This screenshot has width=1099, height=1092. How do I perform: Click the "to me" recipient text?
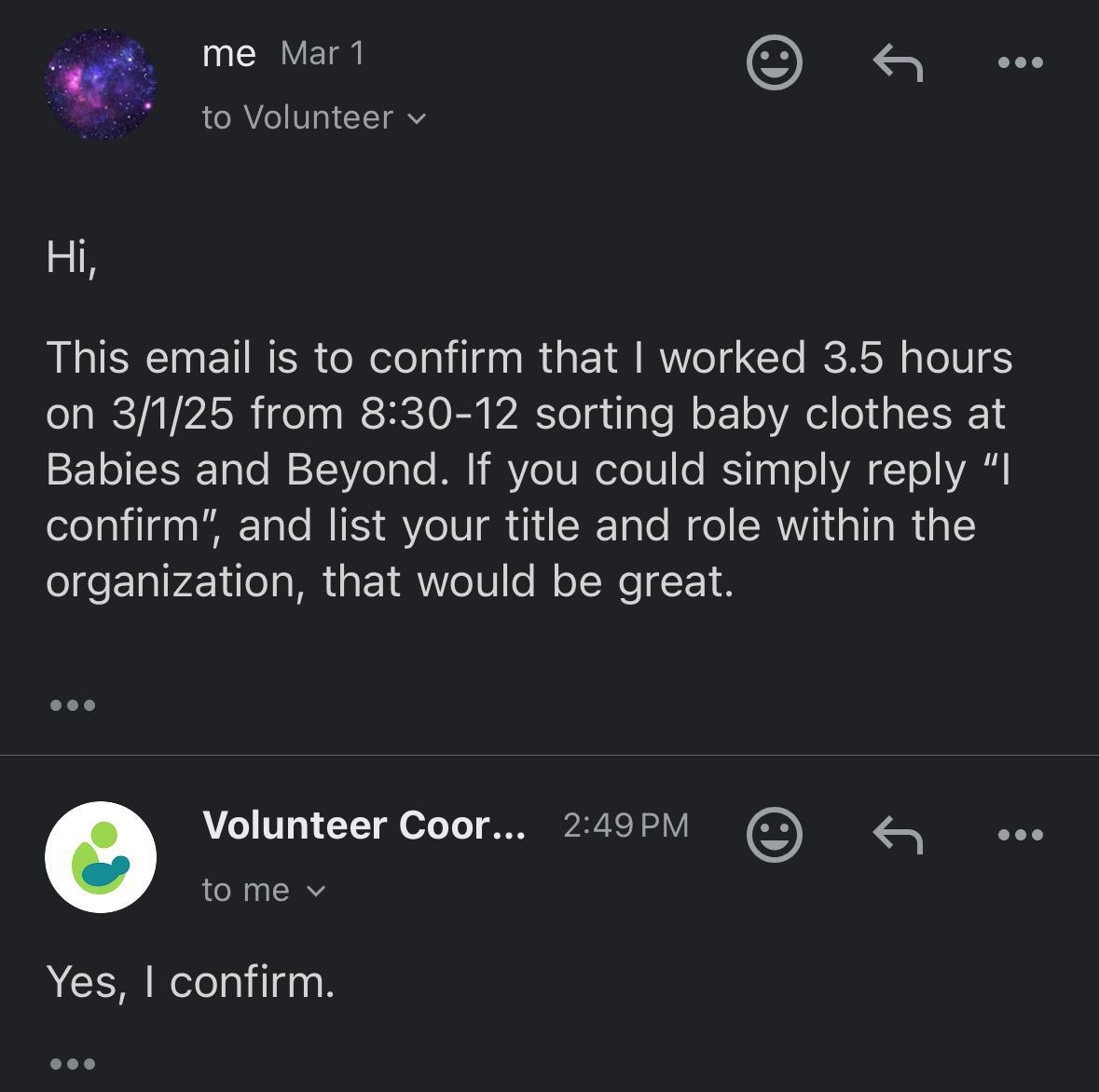click(246, 891)
